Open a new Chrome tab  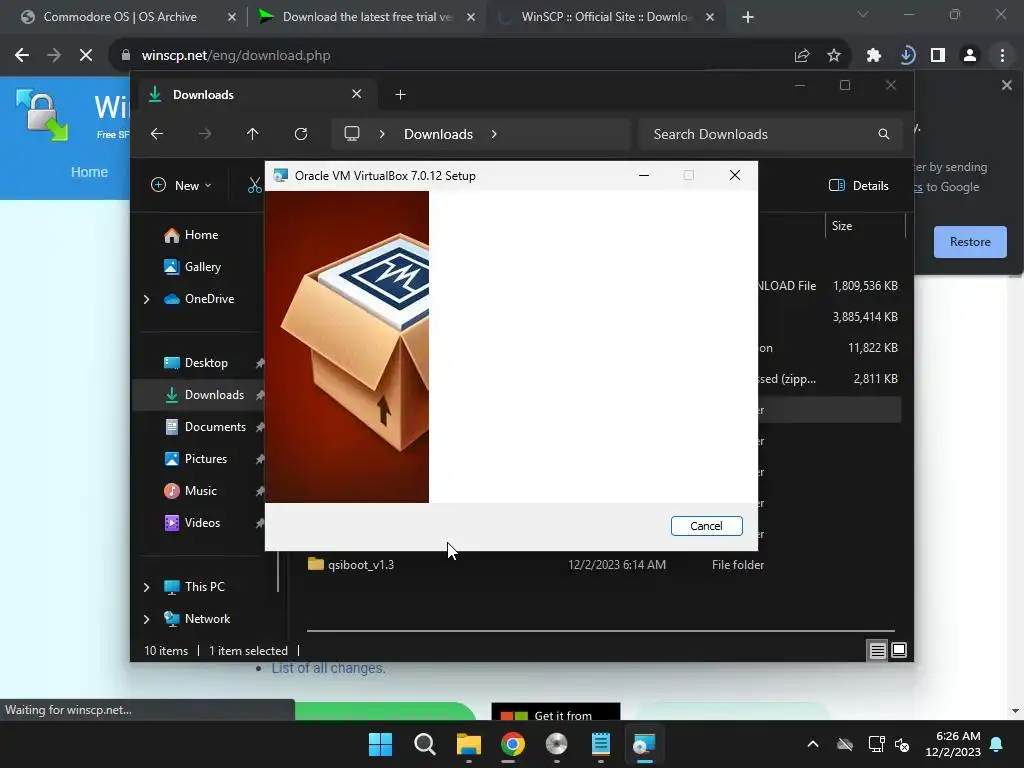[x=748, y=18]
